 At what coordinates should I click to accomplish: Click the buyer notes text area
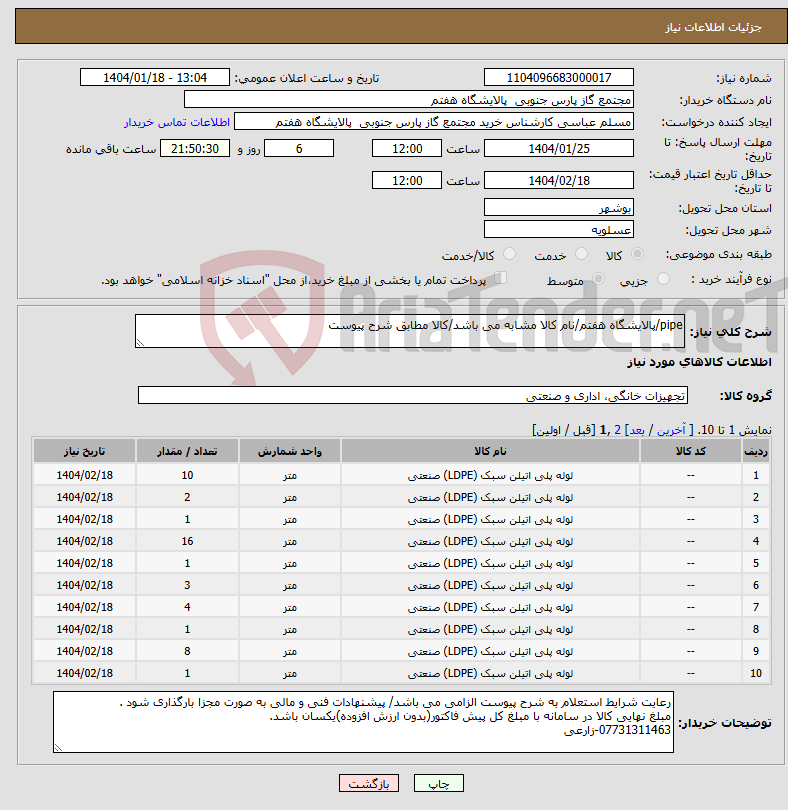(x=363, y=722)
